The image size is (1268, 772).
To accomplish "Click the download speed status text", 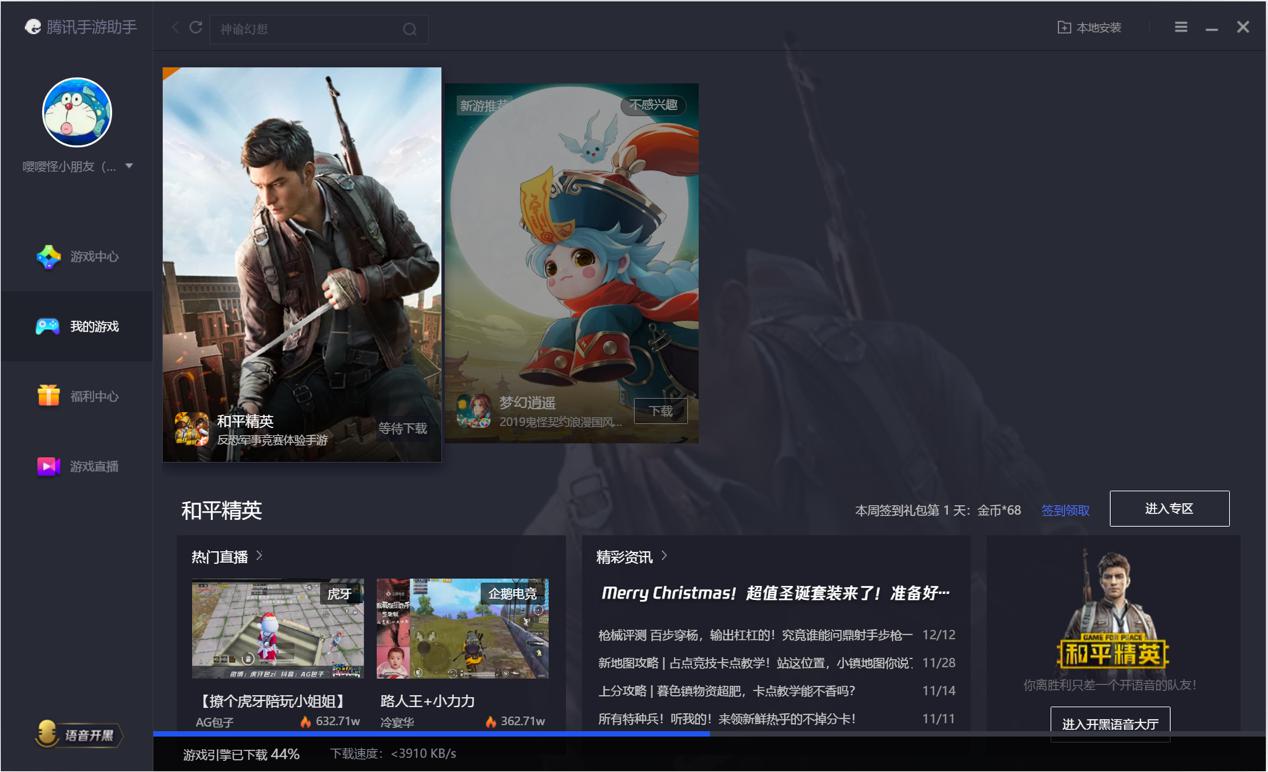I will coord(393,754).
